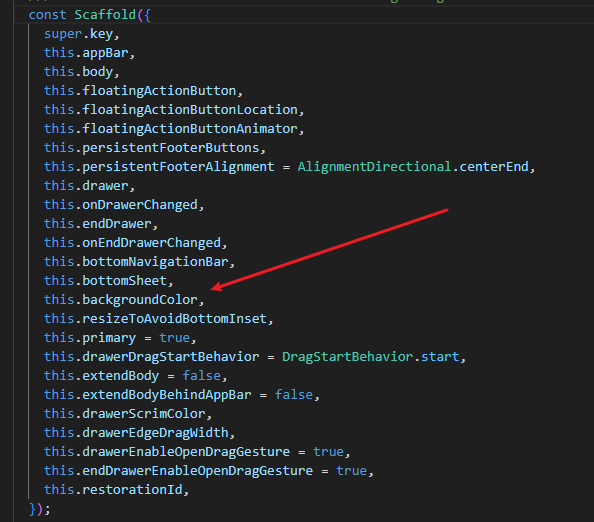Viewport: 594px width, 522px height.
Task: Click bottomSheet parameter
Action: 125,281
